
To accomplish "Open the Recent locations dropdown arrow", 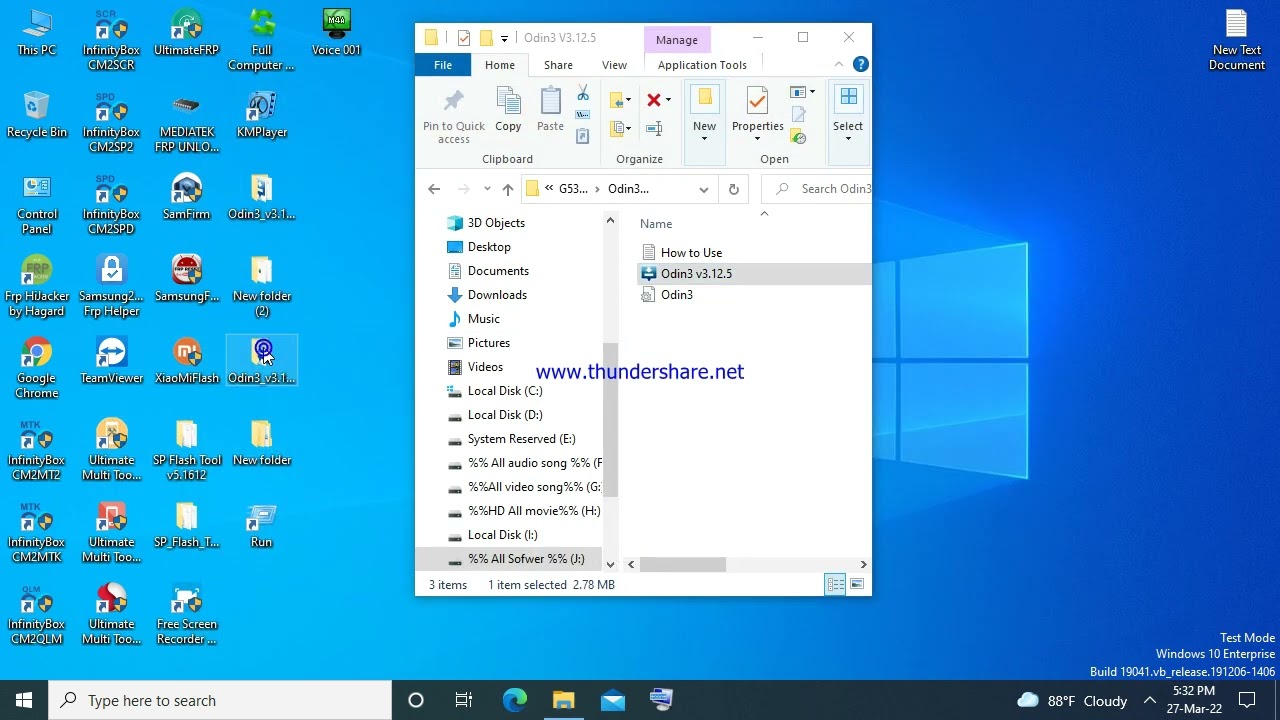I will (487, 189).
